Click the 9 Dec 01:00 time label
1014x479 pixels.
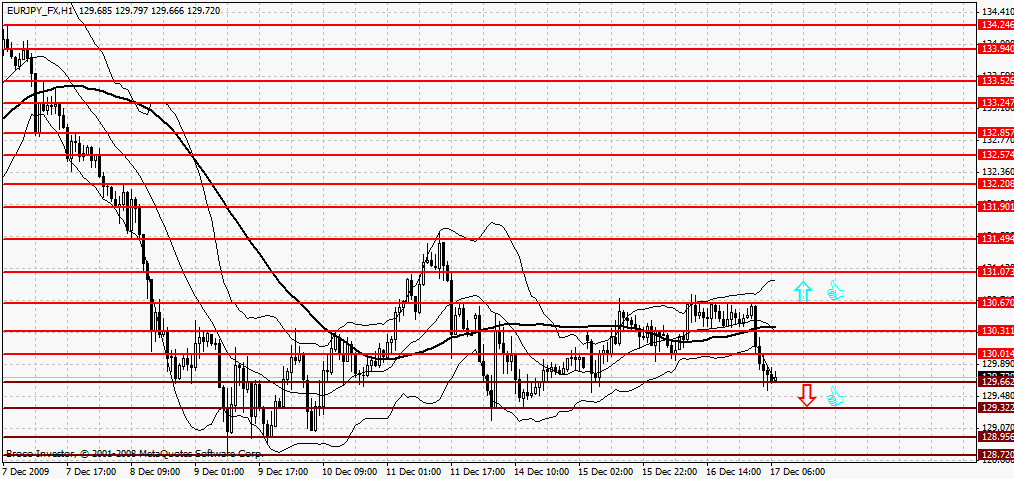pyautogui.click(x=219, y=472)
